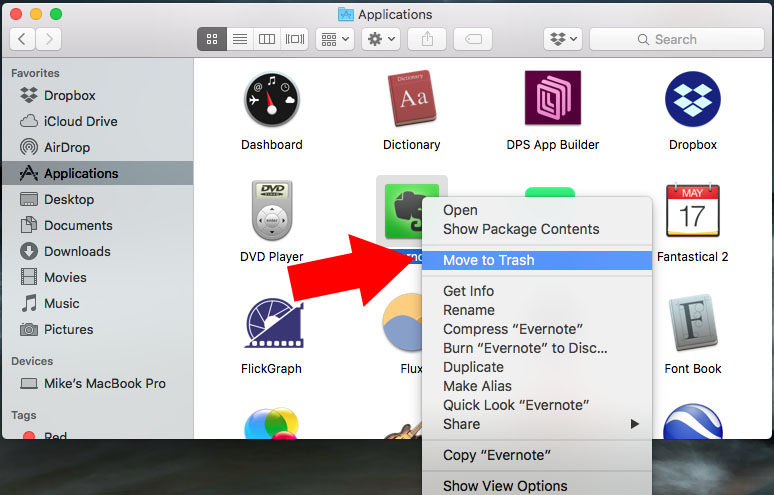The height and width of the screenshot is (495, 774).
Task: Go back with the back arrow button
Action: (23, 39)
